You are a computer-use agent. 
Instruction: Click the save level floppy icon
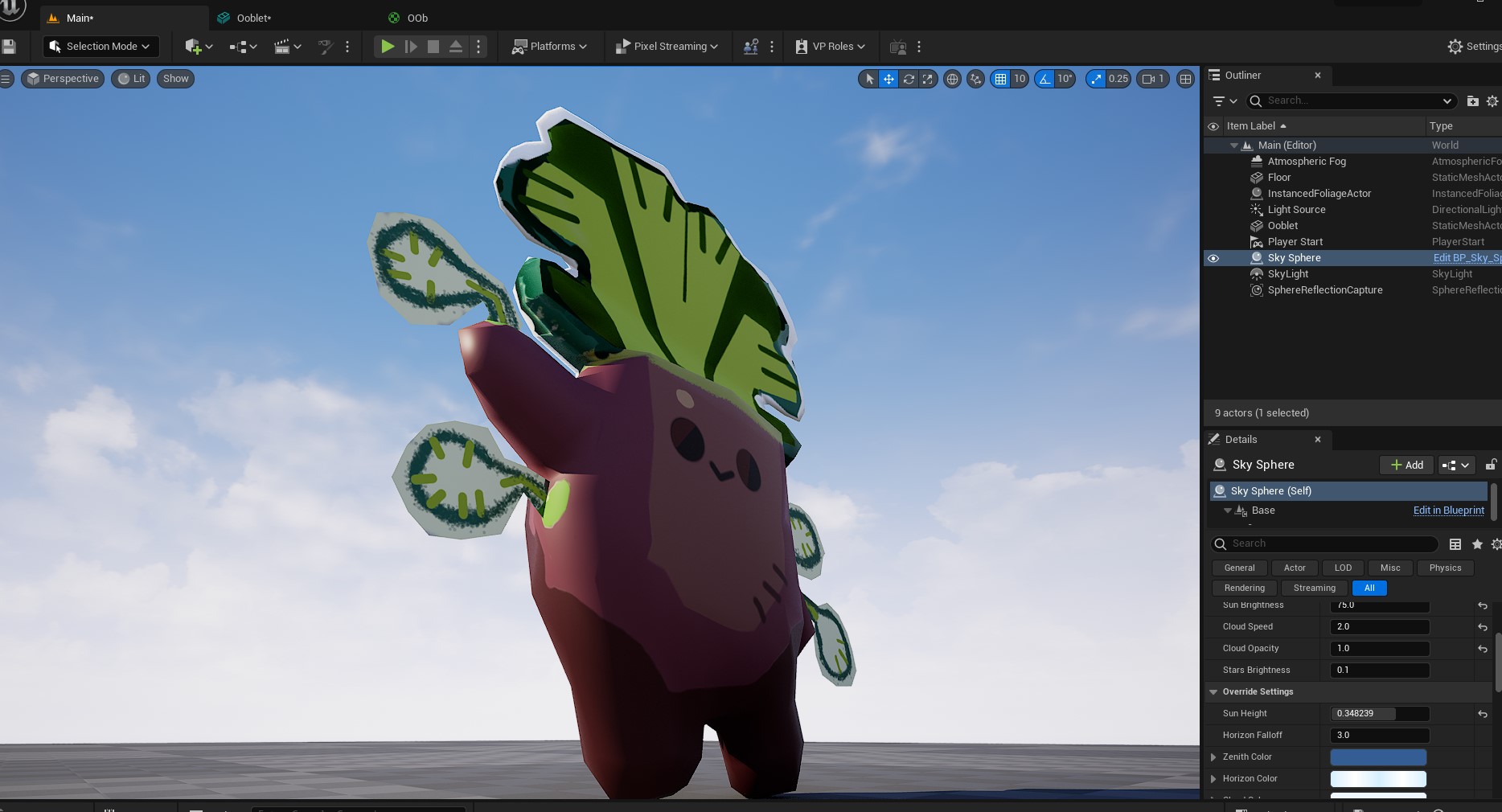9,47
